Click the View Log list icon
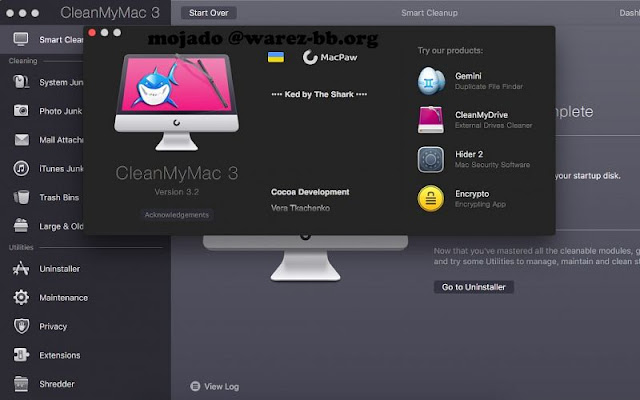 pos(195,386)
